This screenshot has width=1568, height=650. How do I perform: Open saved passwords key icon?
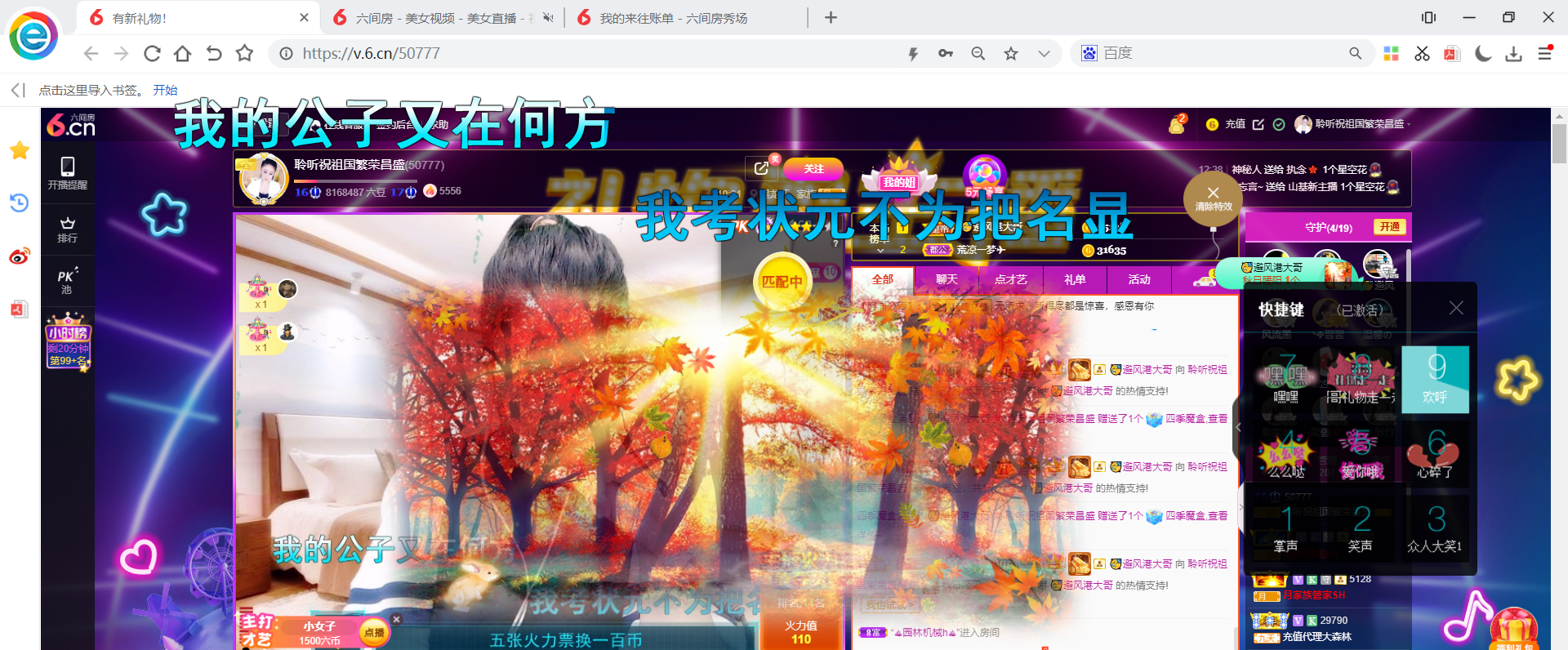point(946,54)
